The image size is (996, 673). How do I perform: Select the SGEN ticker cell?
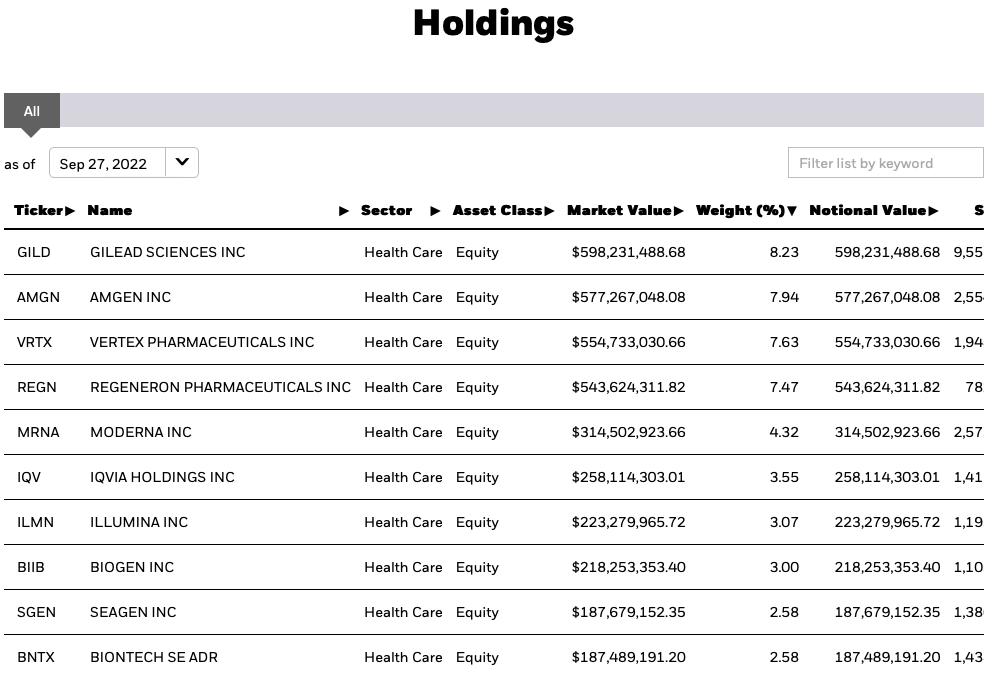click(x=36, y=613)
